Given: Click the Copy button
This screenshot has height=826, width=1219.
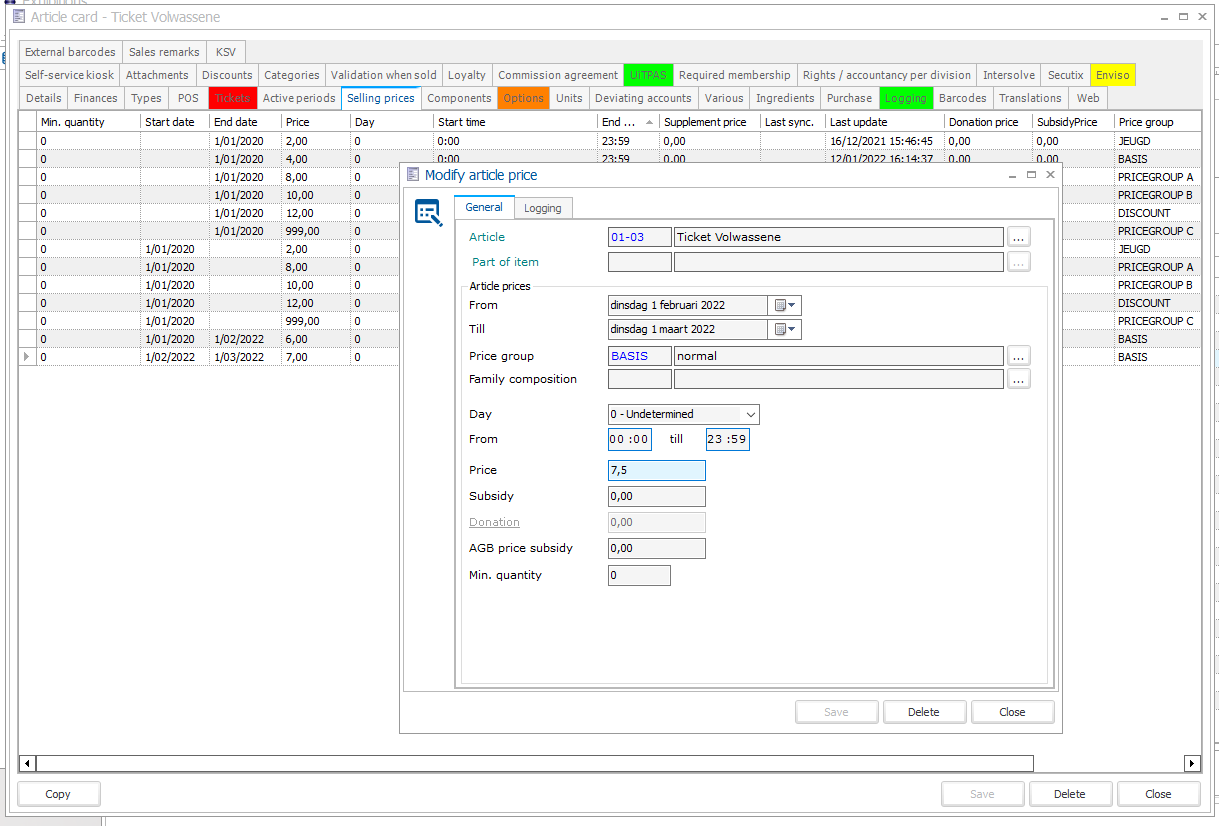Looking at the screenshot, I should [58, 794].
